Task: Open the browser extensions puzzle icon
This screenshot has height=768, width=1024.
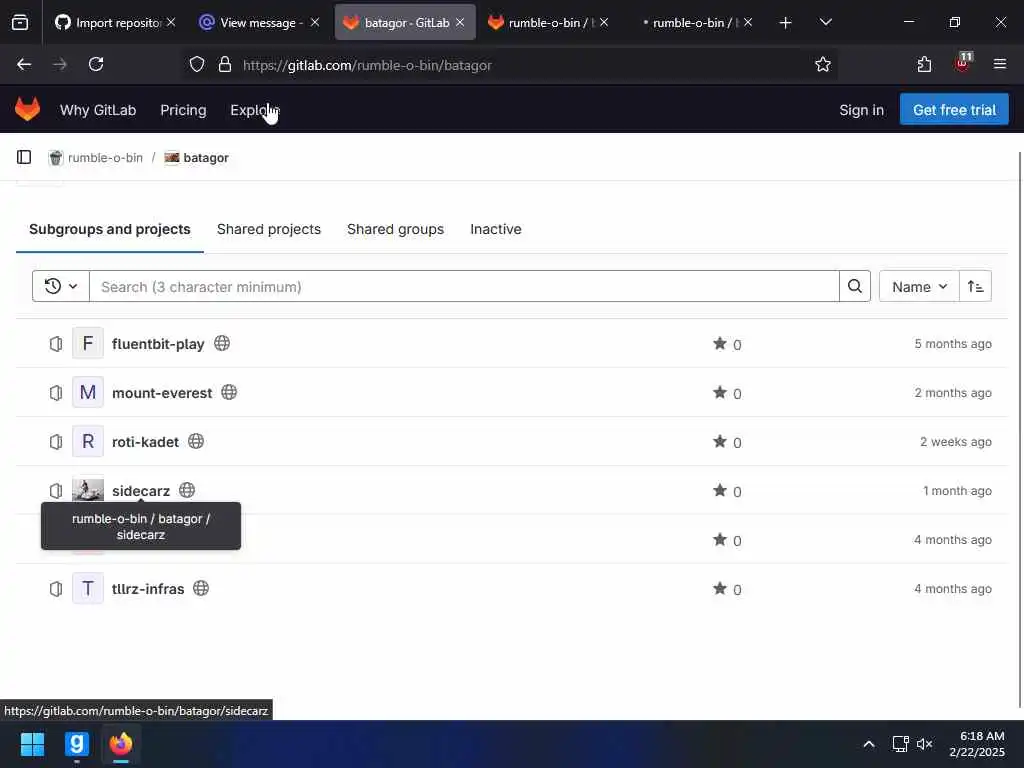Action: [x=924, y=64]
